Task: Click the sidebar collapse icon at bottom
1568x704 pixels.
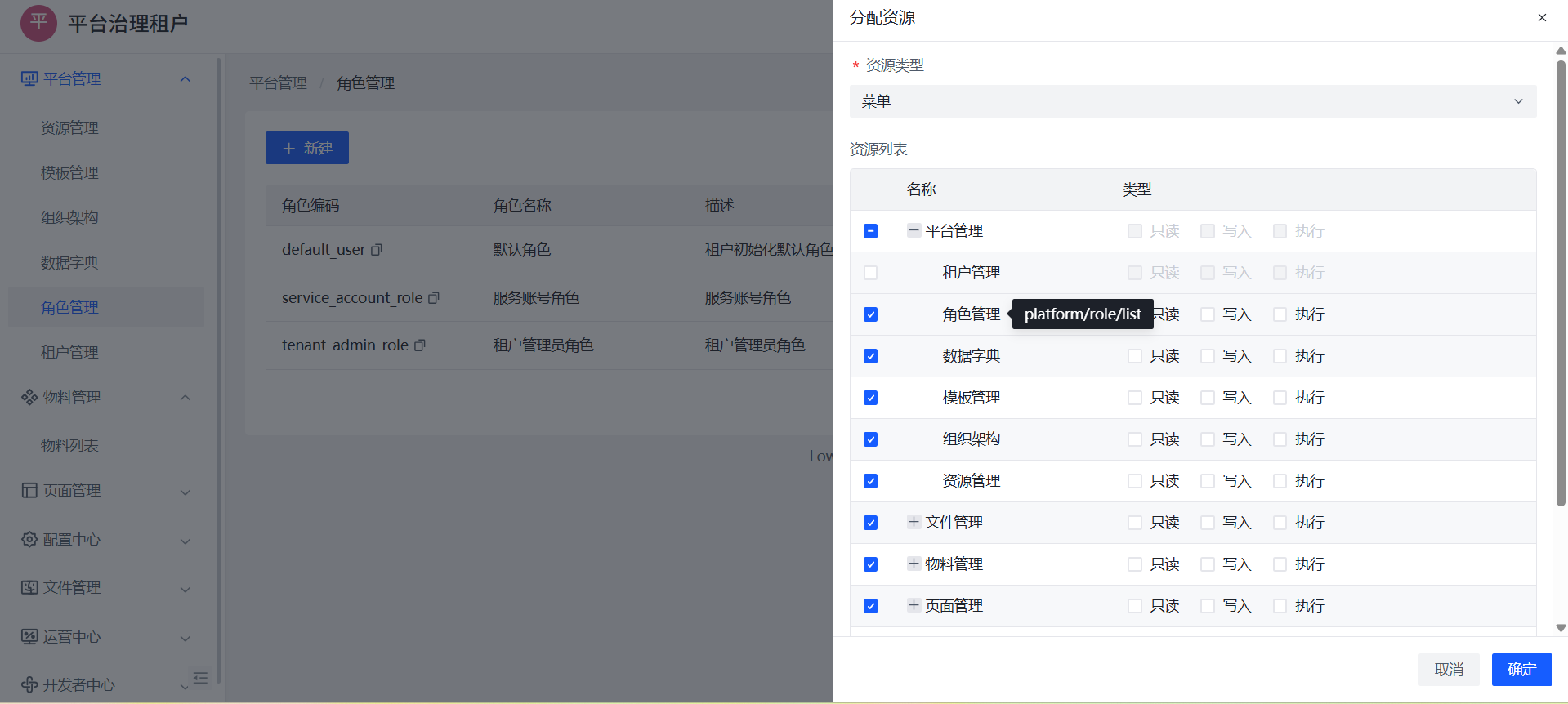Action: tap(200, 678)
